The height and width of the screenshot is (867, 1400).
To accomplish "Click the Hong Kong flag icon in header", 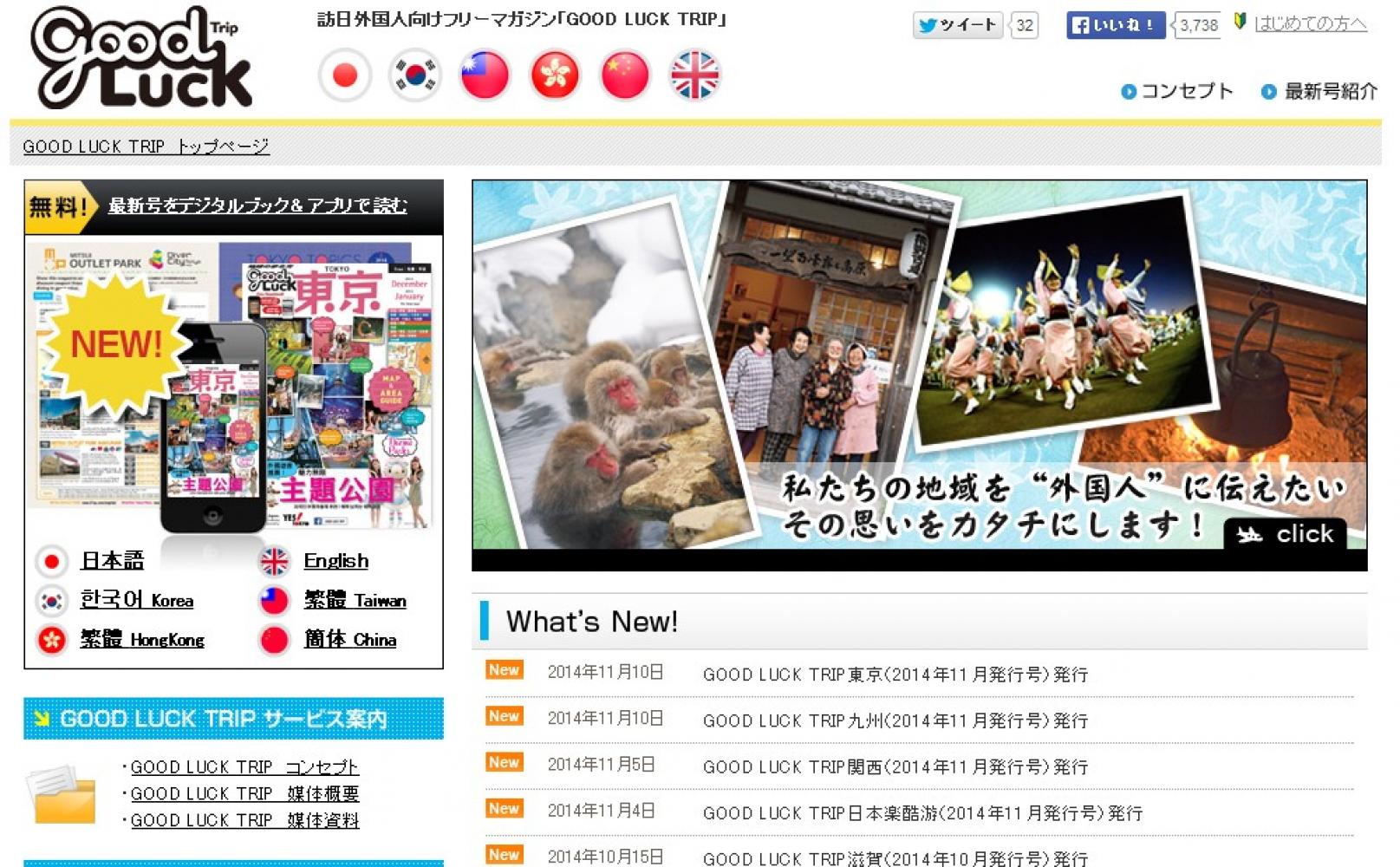I will click(555, 75).
